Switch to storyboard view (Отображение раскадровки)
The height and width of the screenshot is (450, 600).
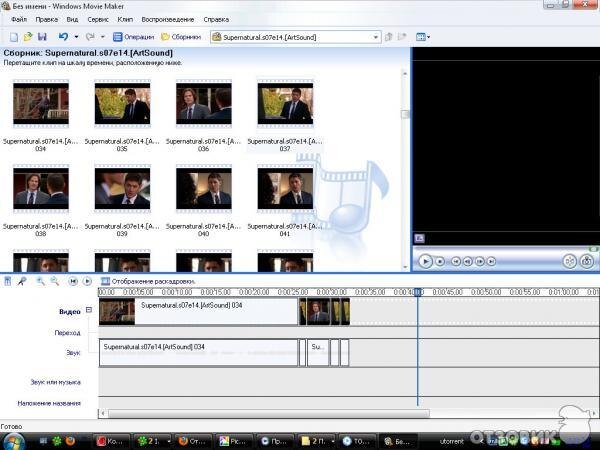(x=148, y=281)
